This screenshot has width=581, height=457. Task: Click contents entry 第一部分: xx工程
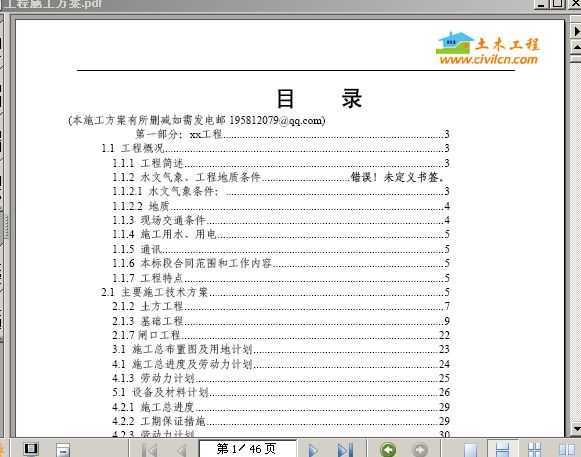(292, 134)
